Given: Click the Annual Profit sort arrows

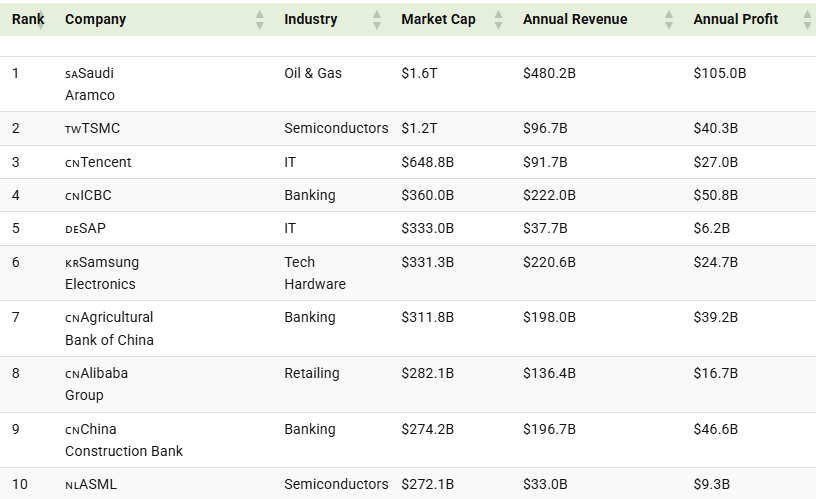Looking at the screenshot, I should click(807, 20).
